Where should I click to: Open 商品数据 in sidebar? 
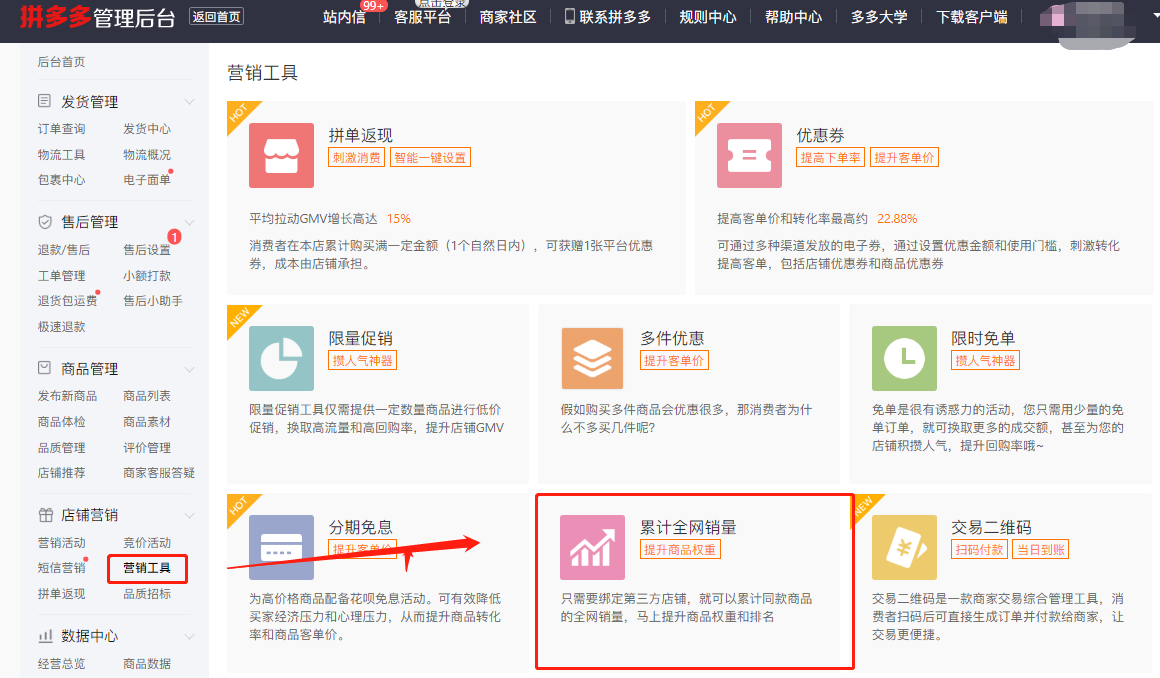[146, 664]
